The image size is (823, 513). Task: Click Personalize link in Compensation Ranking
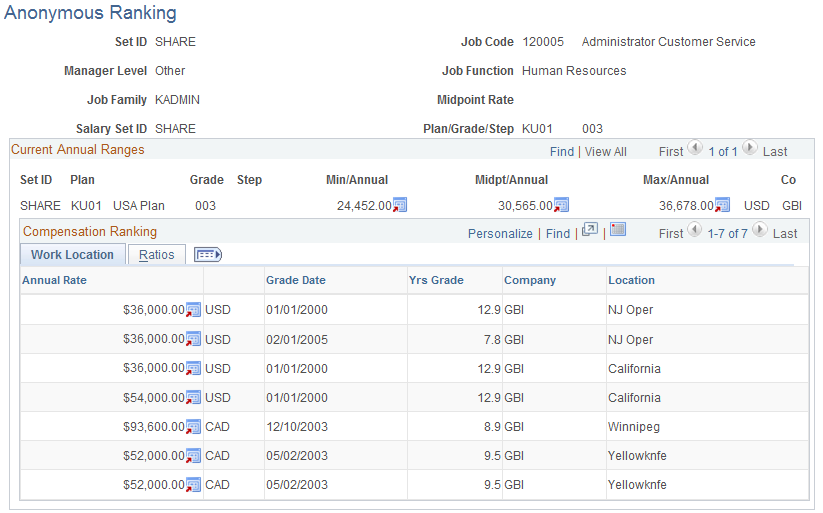click(500, 234)
